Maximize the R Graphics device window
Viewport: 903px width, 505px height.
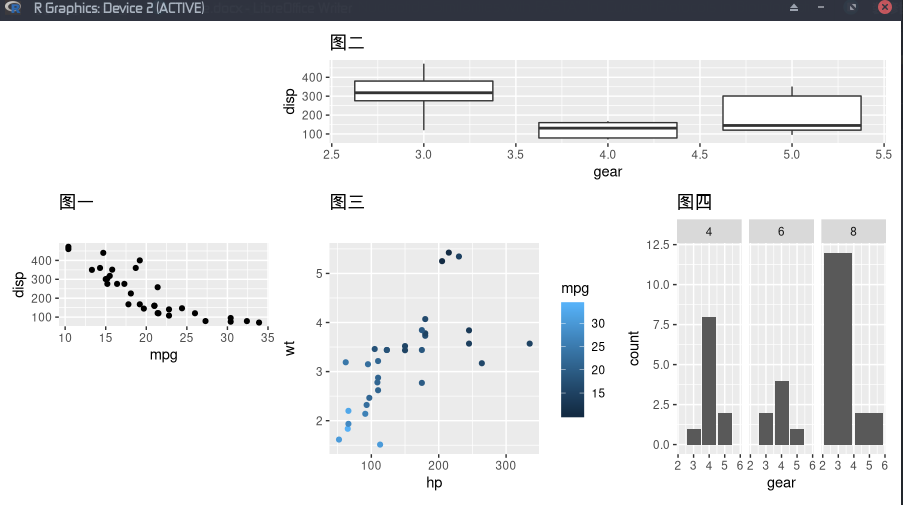[852, 7]
